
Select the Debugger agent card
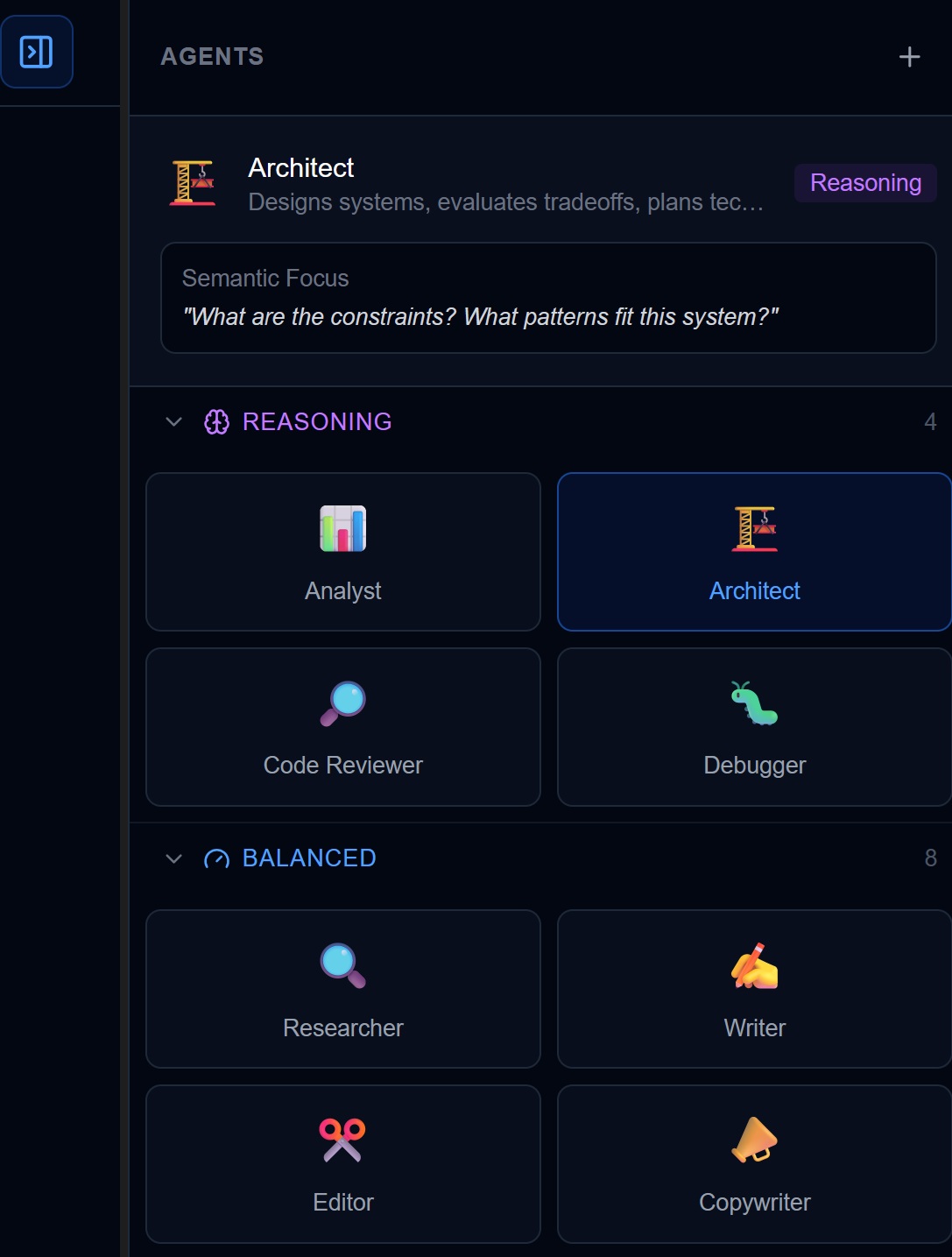click(754, 727)
